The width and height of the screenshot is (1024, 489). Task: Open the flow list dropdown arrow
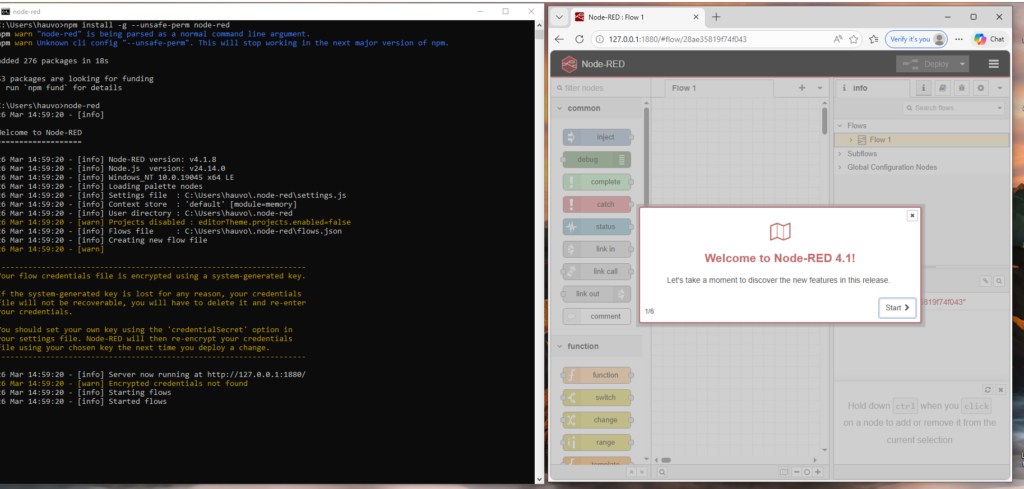(x=820, y=88)
